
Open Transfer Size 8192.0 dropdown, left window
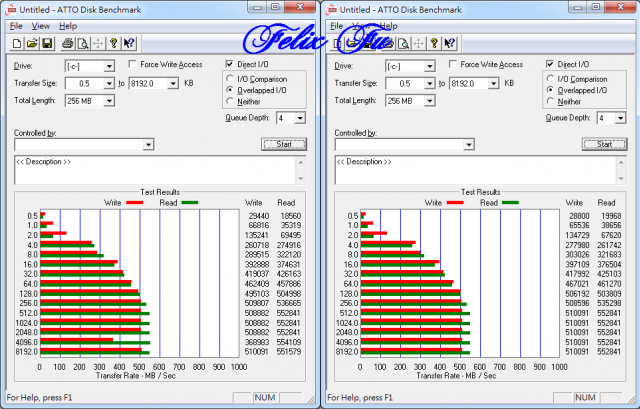[x=173, y=84]
